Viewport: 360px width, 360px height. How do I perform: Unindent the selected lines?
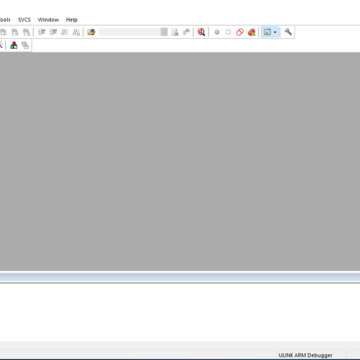[53, 32]
